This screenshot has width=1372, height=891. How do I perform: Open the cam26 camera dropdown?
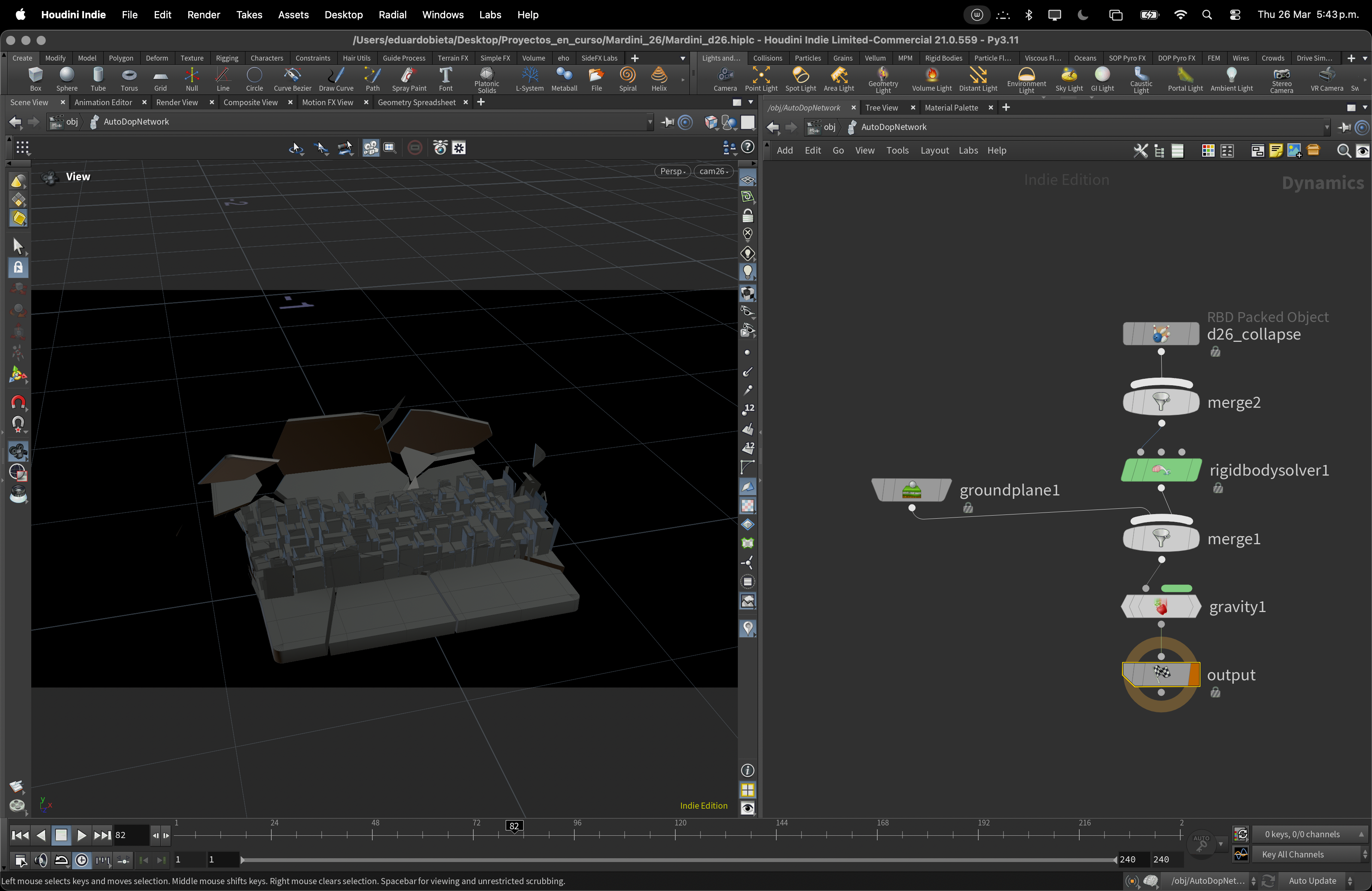[x=713, y=171]
